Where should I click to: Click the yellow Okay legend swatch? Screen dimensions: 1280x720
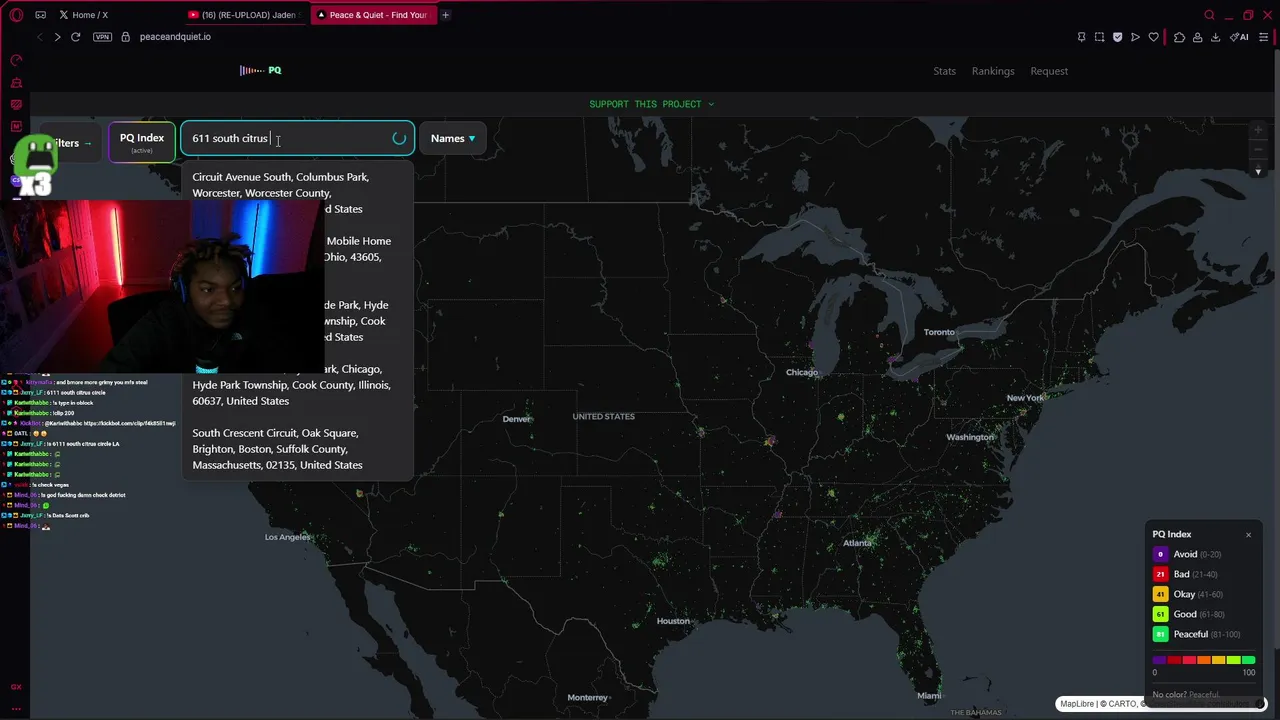point(1161,594)
